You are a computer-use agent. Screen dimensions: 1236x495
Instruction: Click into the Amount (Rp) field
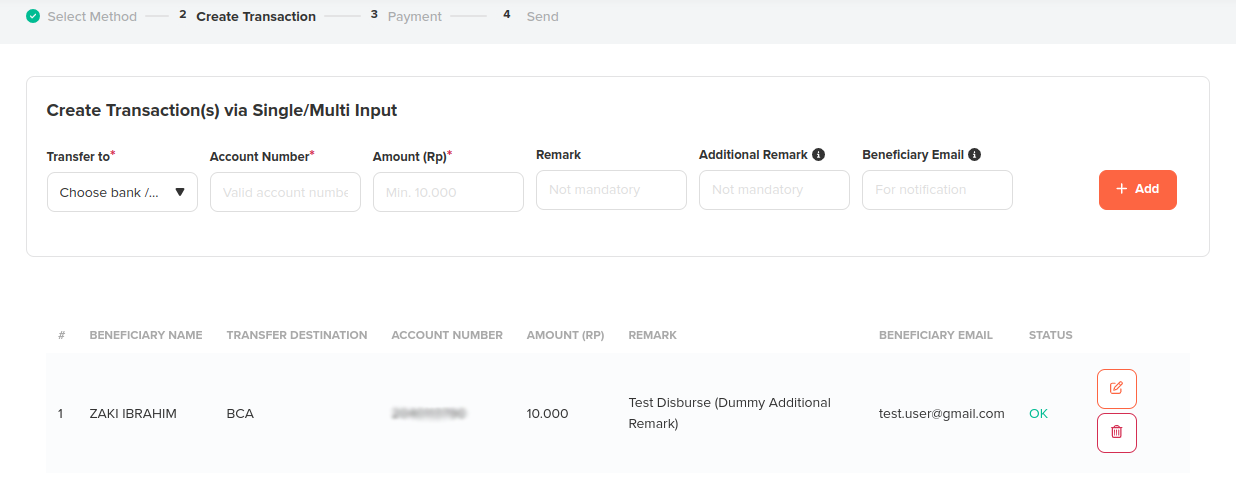[x=448, y=192]
